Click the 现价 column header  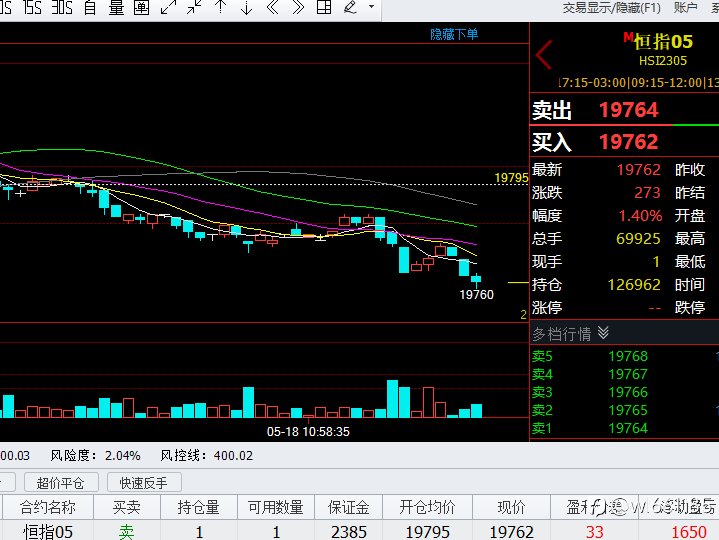[x=511, y=507]
